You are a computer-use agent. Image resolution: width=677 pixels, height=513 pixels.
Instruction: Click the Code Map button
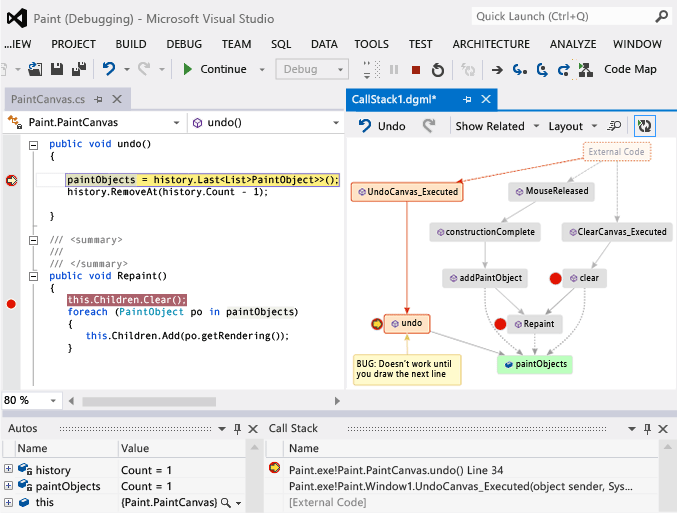(630, 69)
